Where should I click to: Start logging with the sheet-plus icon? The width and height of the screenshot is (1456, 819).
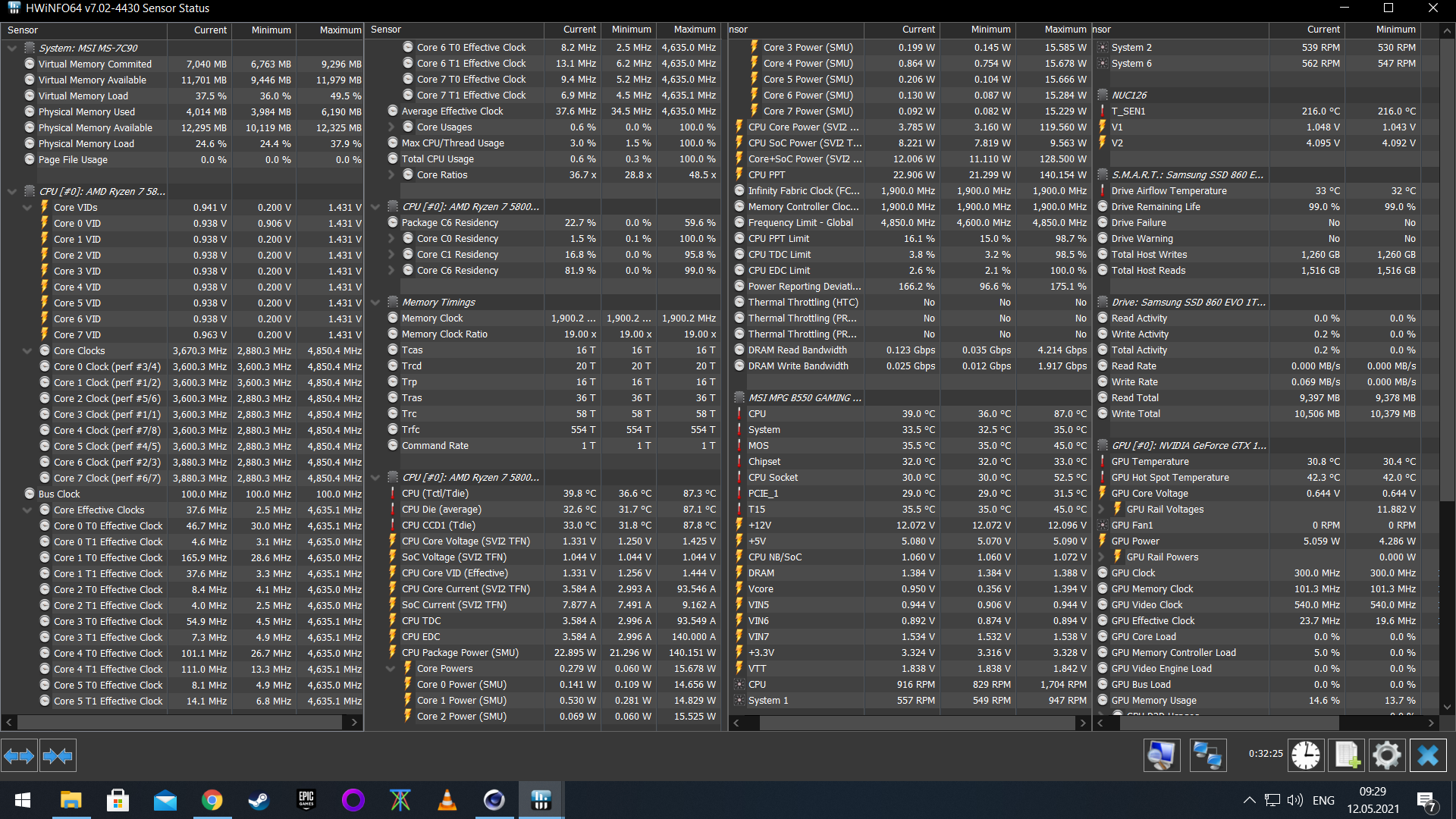[1347, 756]
